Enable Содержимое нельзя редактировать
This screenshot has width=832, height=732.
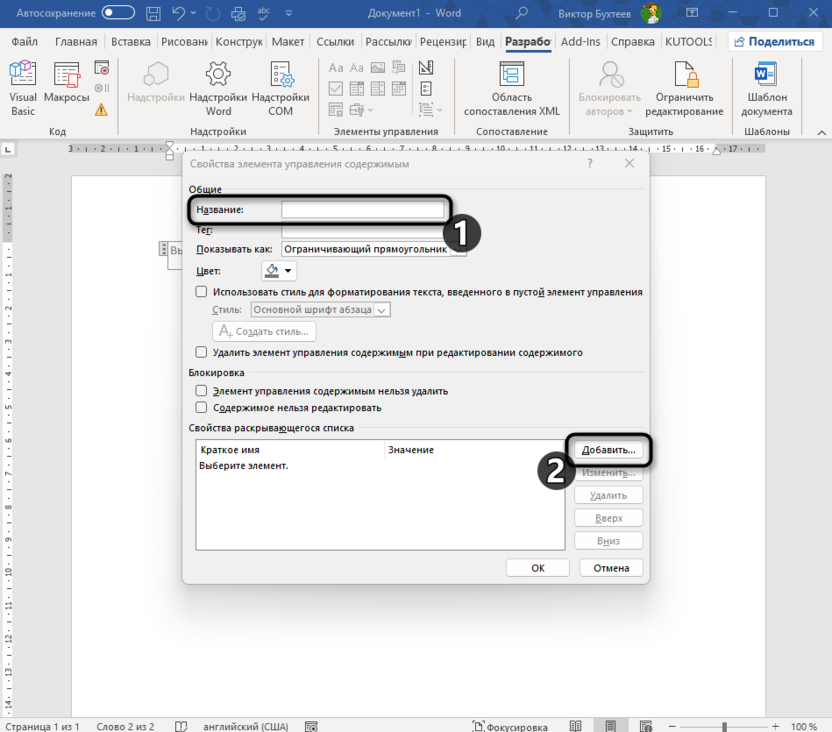pos(202,408)
